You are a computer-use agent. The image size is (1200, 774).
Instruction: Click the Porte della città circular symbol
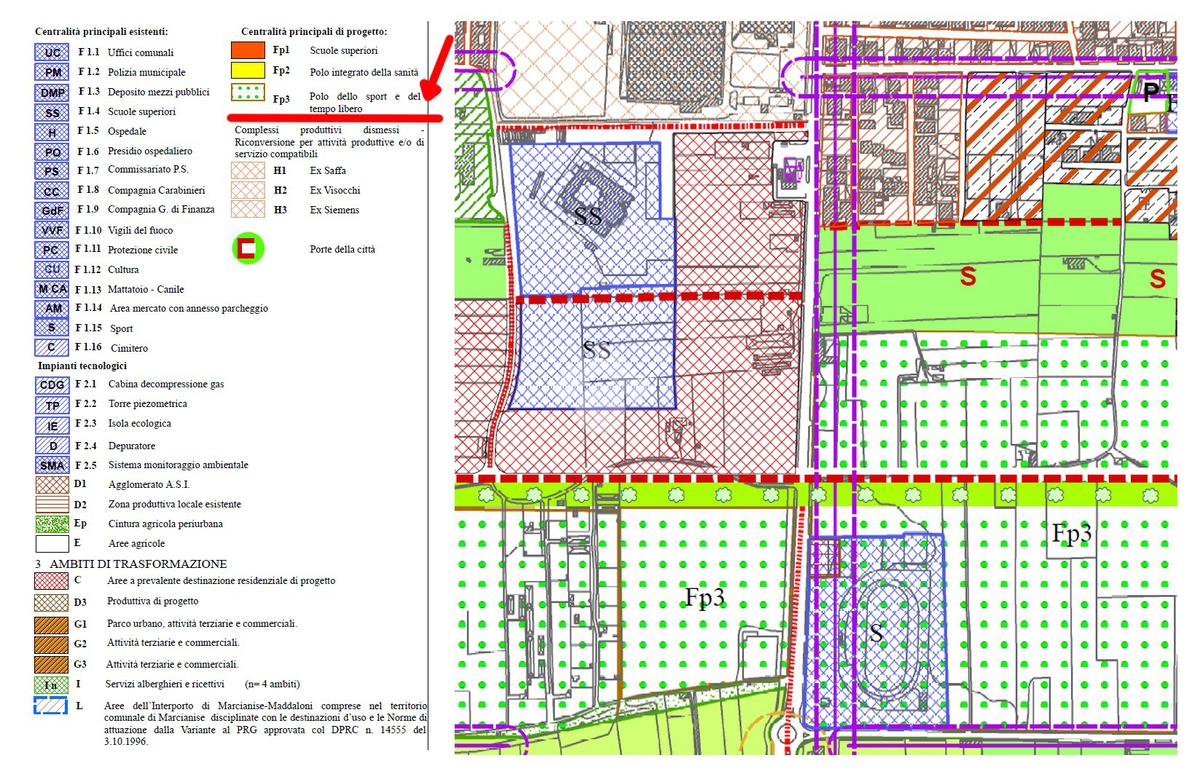pos(248,249)
